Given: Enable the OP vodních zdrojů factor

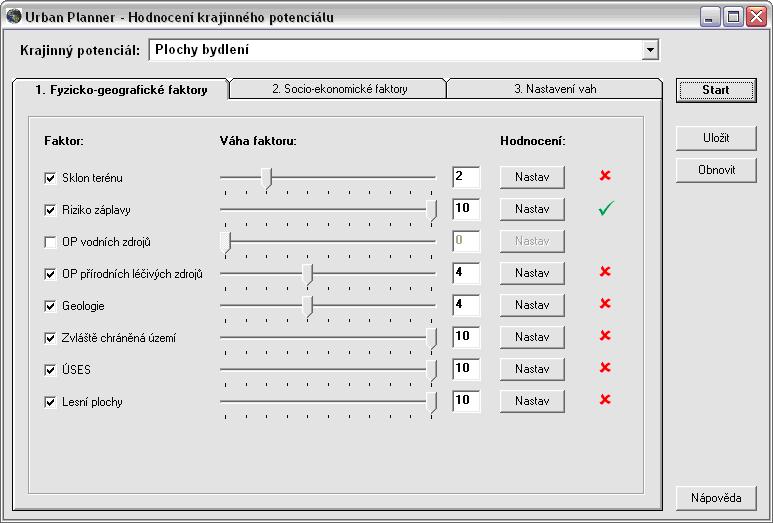Looking at the screenshot, I should (50, 242).
